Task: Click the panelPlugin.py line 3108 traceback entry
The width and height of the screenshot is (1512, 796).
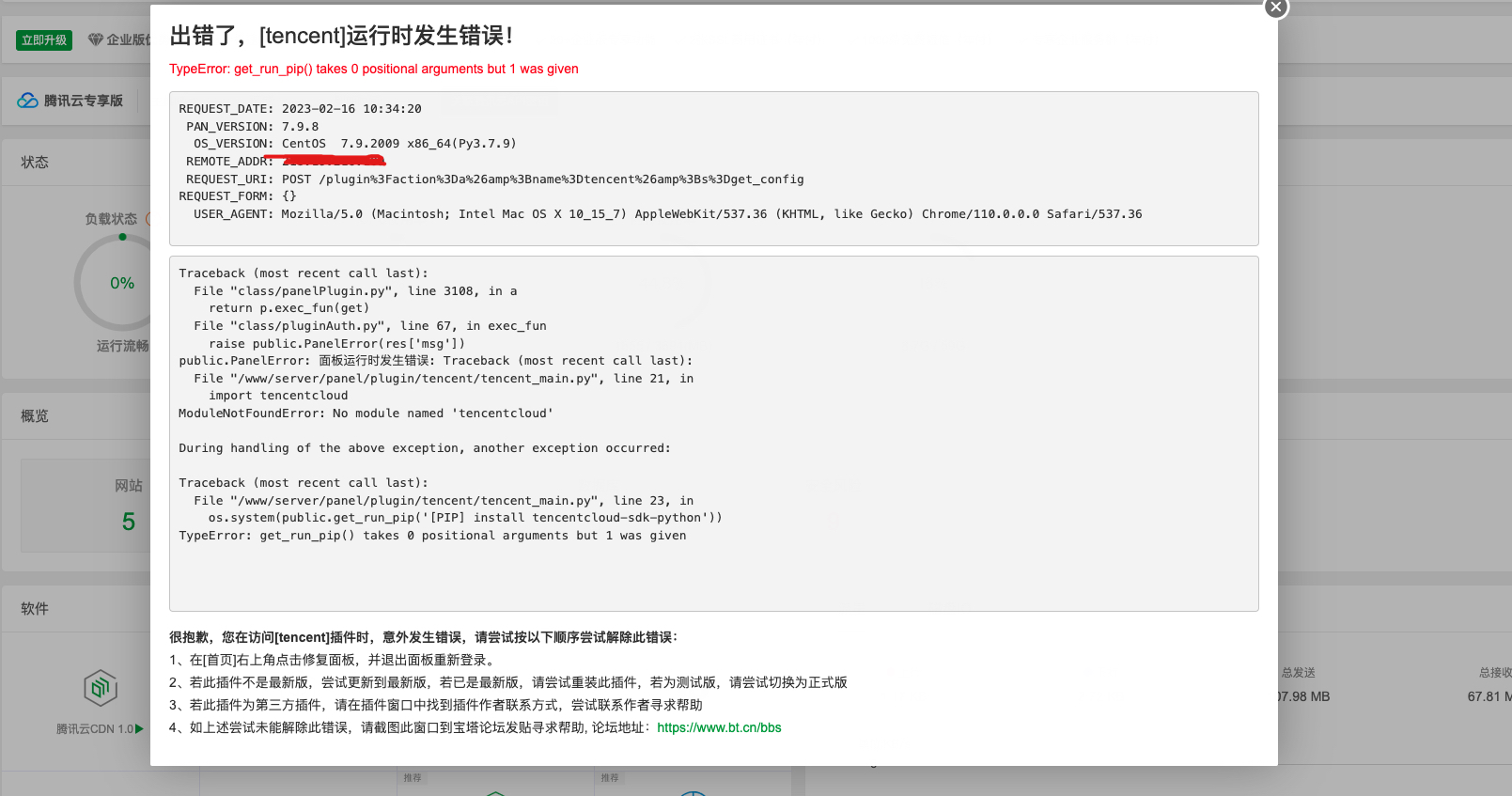Action: pos(355,291)
